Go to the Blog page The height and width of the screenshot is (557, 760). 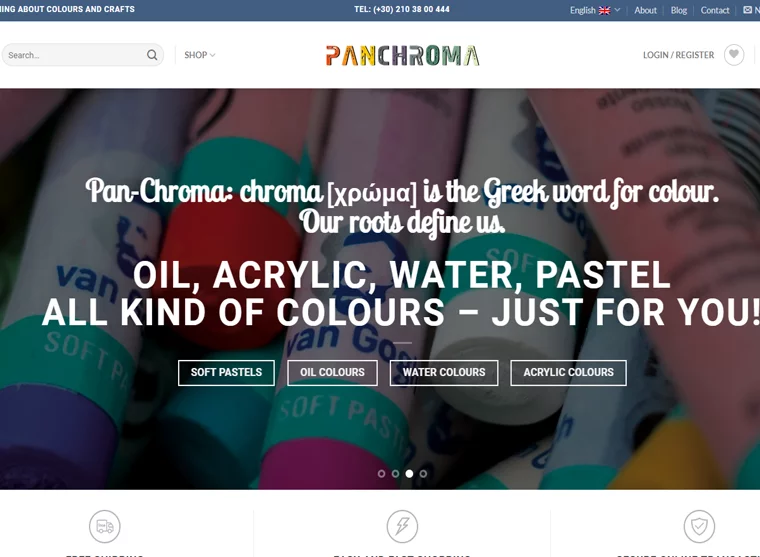coord(679,10)
